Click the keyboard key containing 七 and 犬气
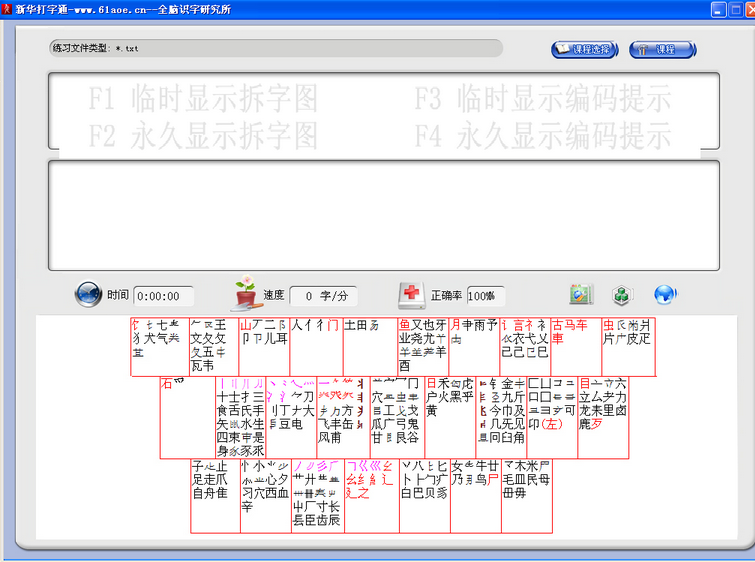The image size is (755, 562). click(160, 347)
